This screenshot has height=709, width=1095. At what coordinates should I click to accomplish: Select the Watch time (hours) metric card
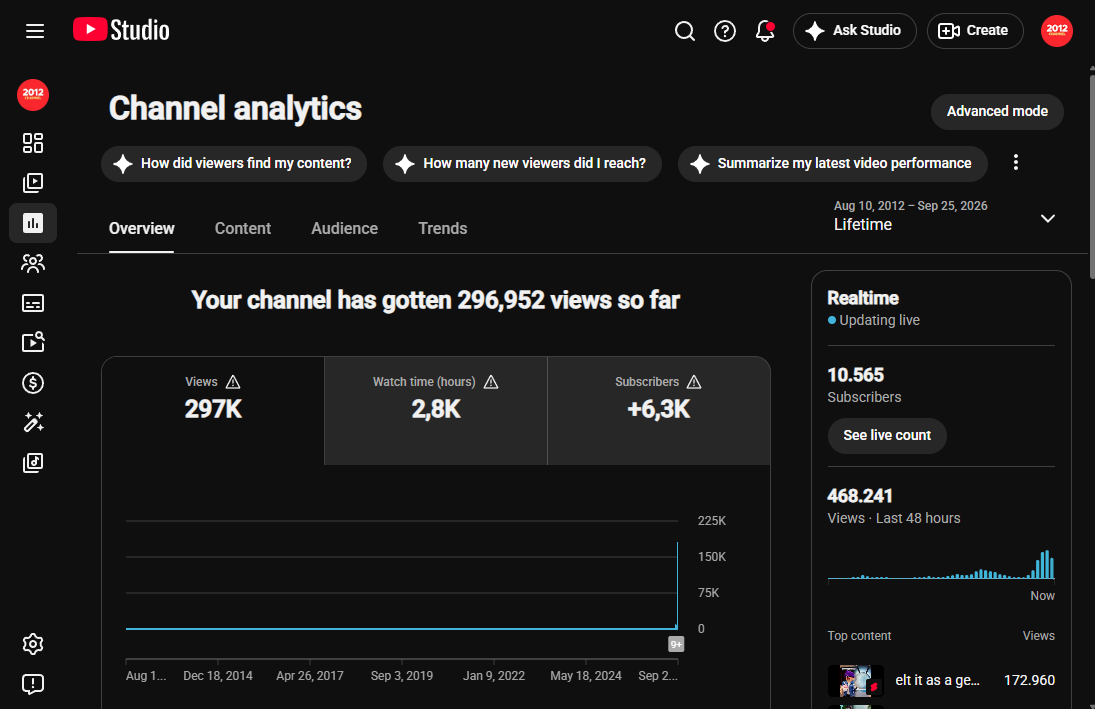tap(436, 411)
